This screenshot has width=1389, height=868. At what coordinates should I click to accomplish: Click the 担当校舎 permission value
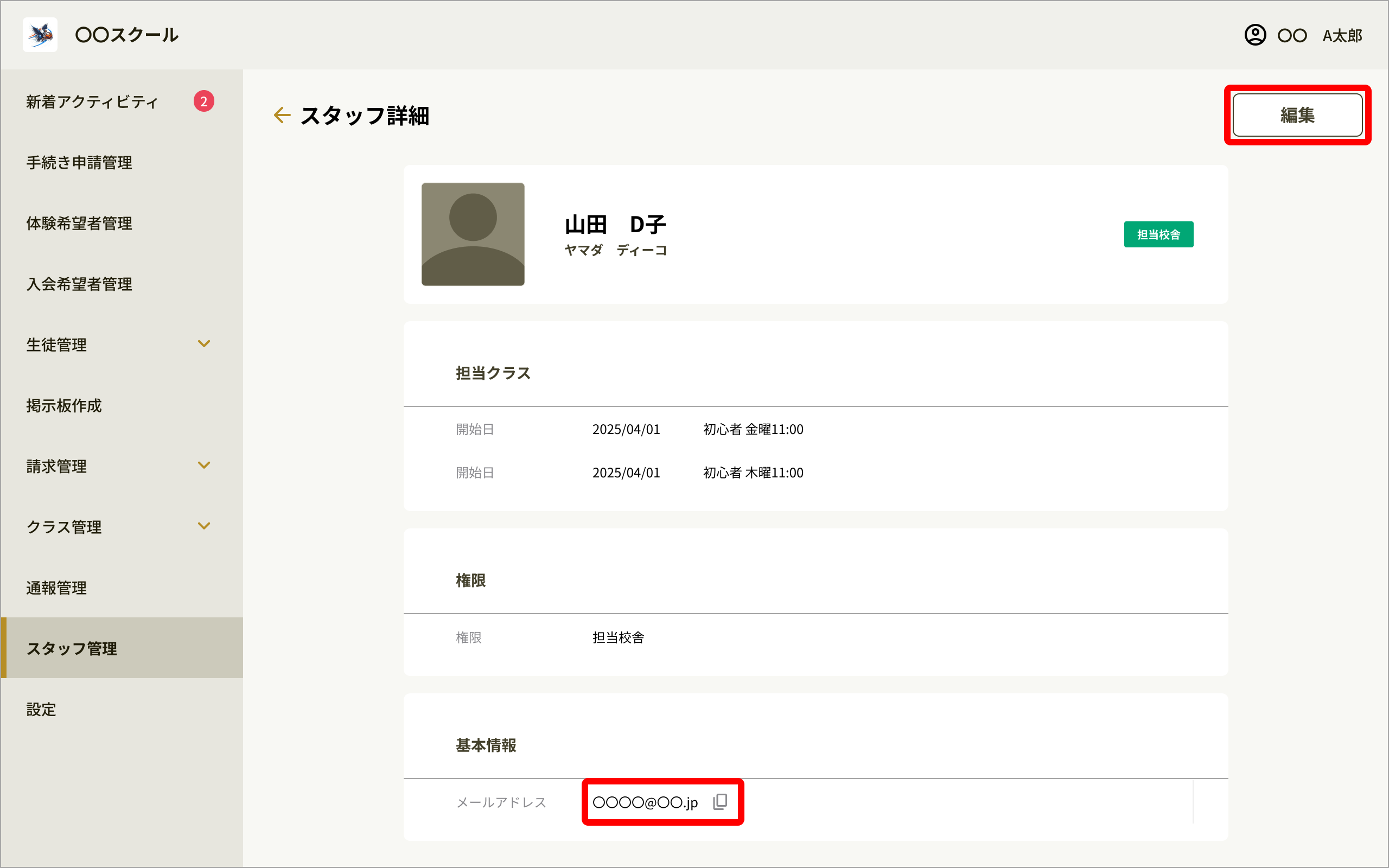point(618,638)
